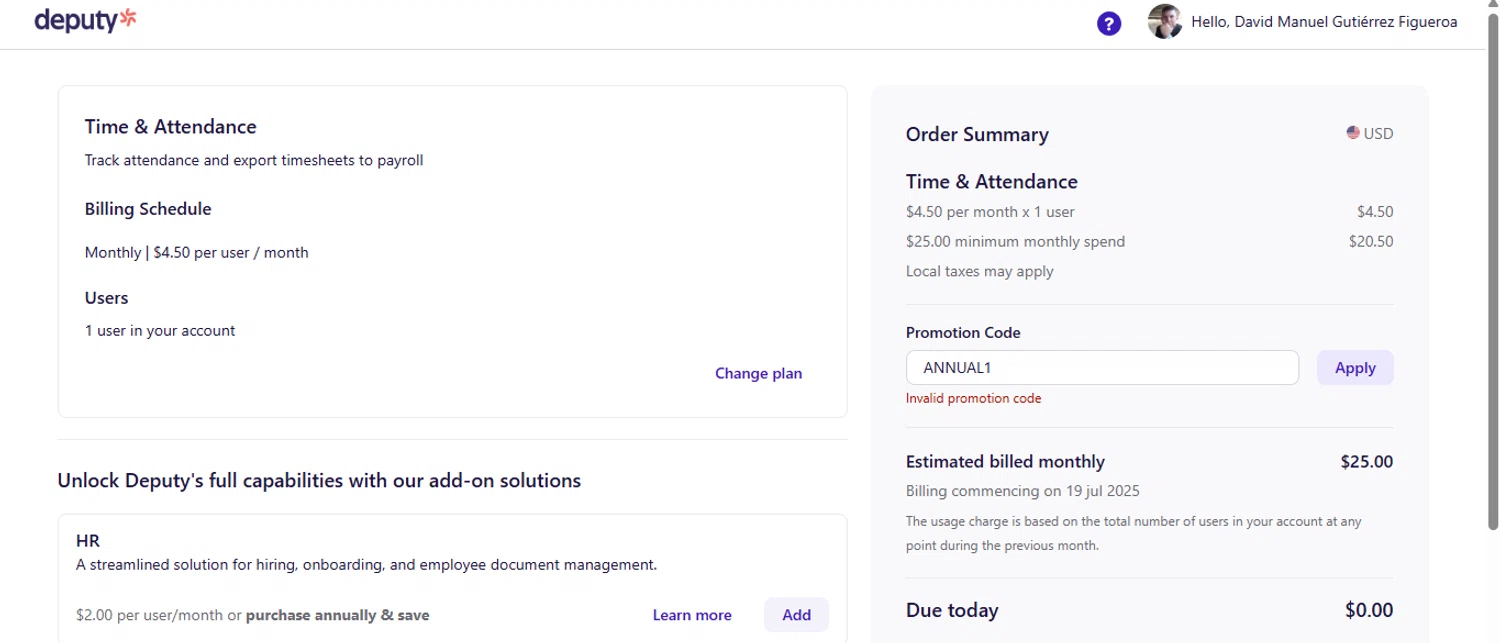Click the 'Billing Schedule' heading
Screen dimensions: 1500x643
(x=148, y=209)
